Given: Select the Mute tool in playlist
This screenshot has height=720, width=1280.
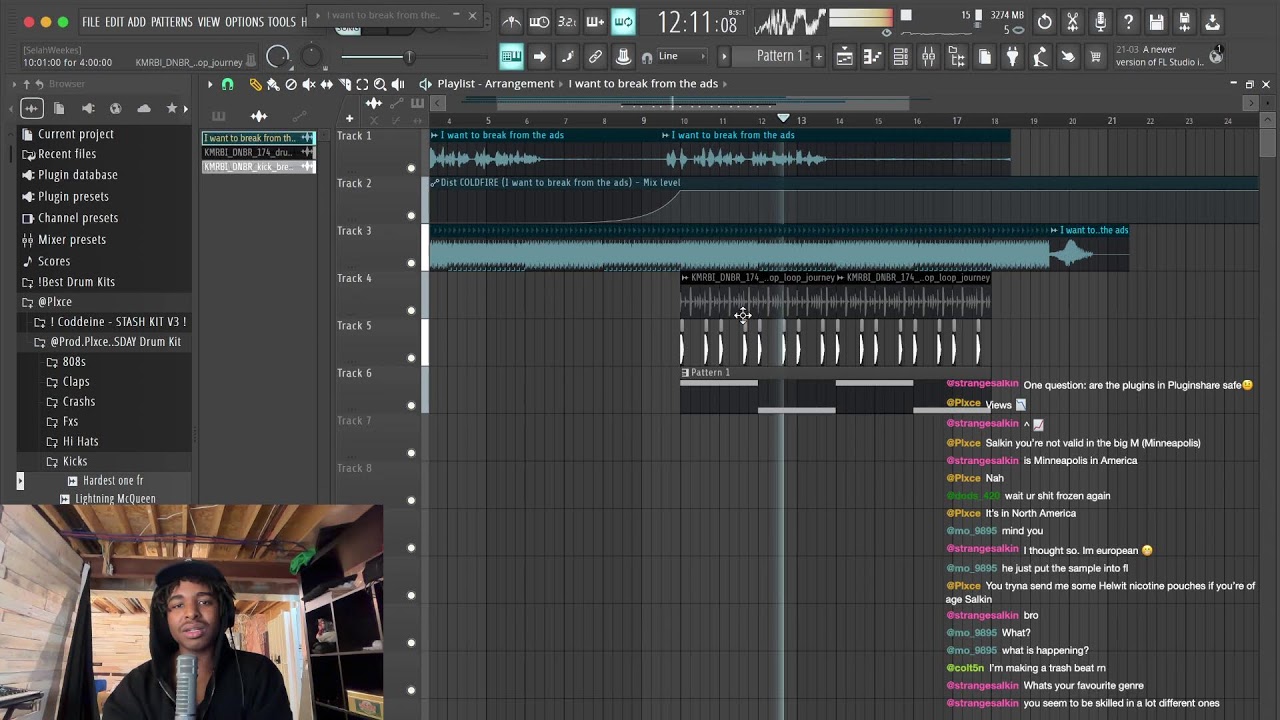Looking at the screenshot, I should (x=309, y=85).
